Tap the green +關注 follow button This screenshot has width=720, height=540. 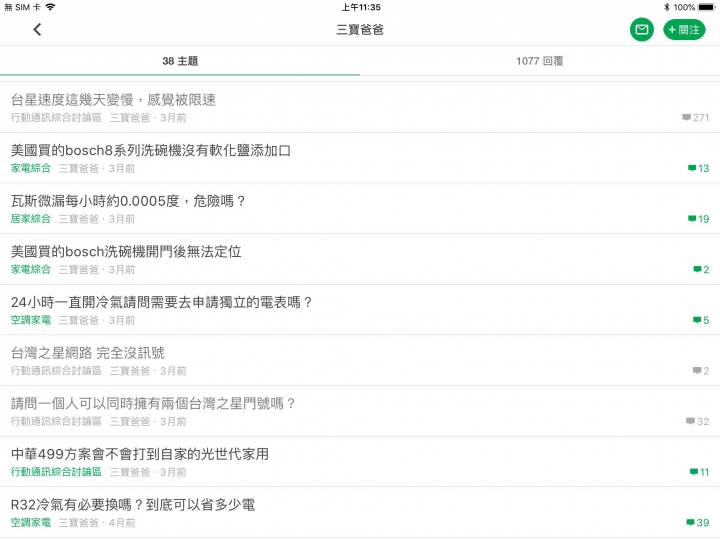pyautogui.click(x=684, y=30)
